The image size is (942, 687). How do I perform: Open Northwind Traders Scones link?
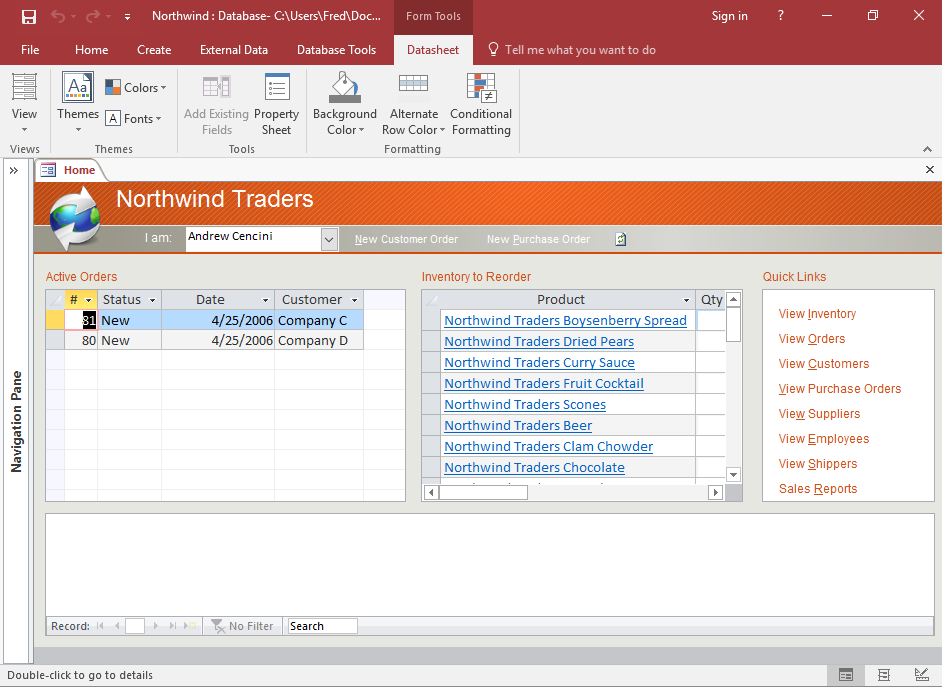pos(525,405)
